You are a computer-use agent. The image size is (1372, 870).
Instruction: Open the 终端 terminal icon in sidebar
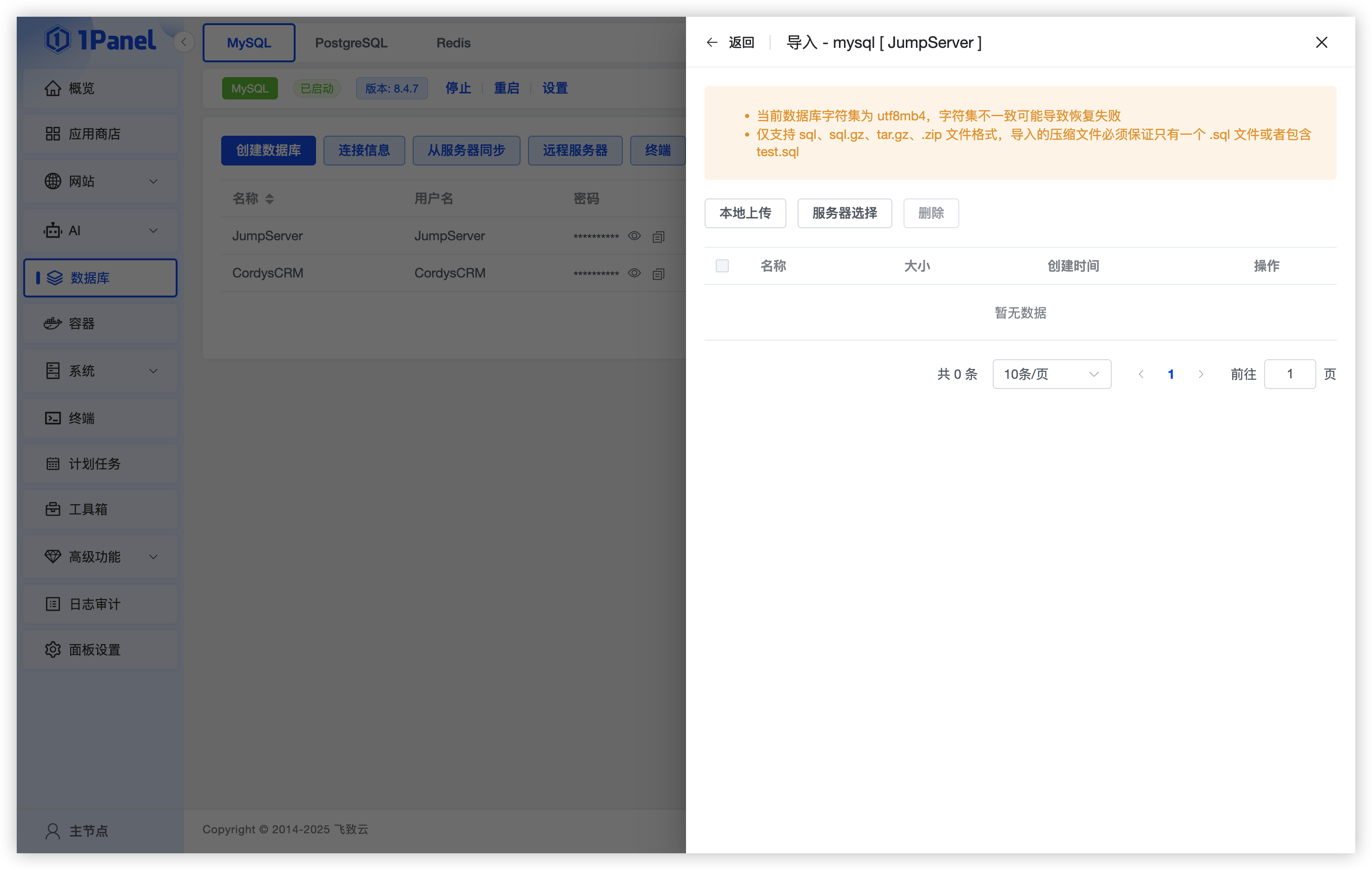point(53,418)
